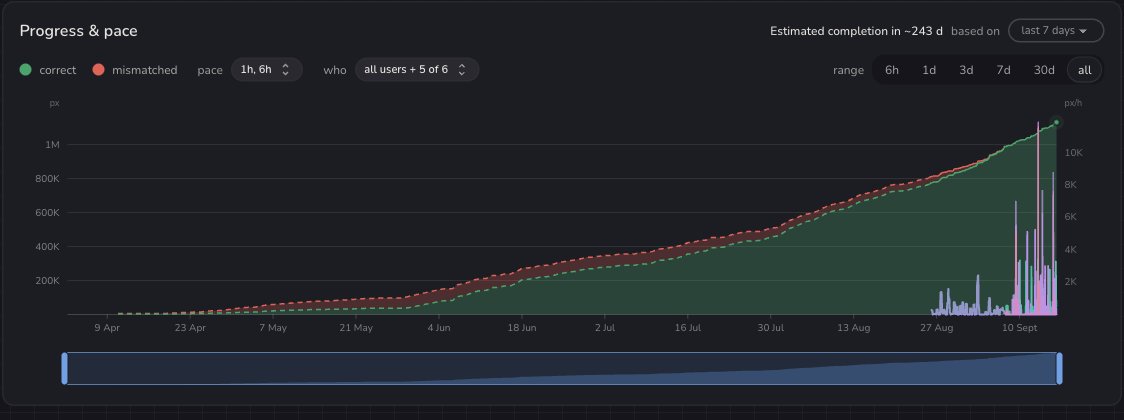Screen dimensions: 1124x420
Task: Click the '4 Jun' axis label
Action: (439, 328)
